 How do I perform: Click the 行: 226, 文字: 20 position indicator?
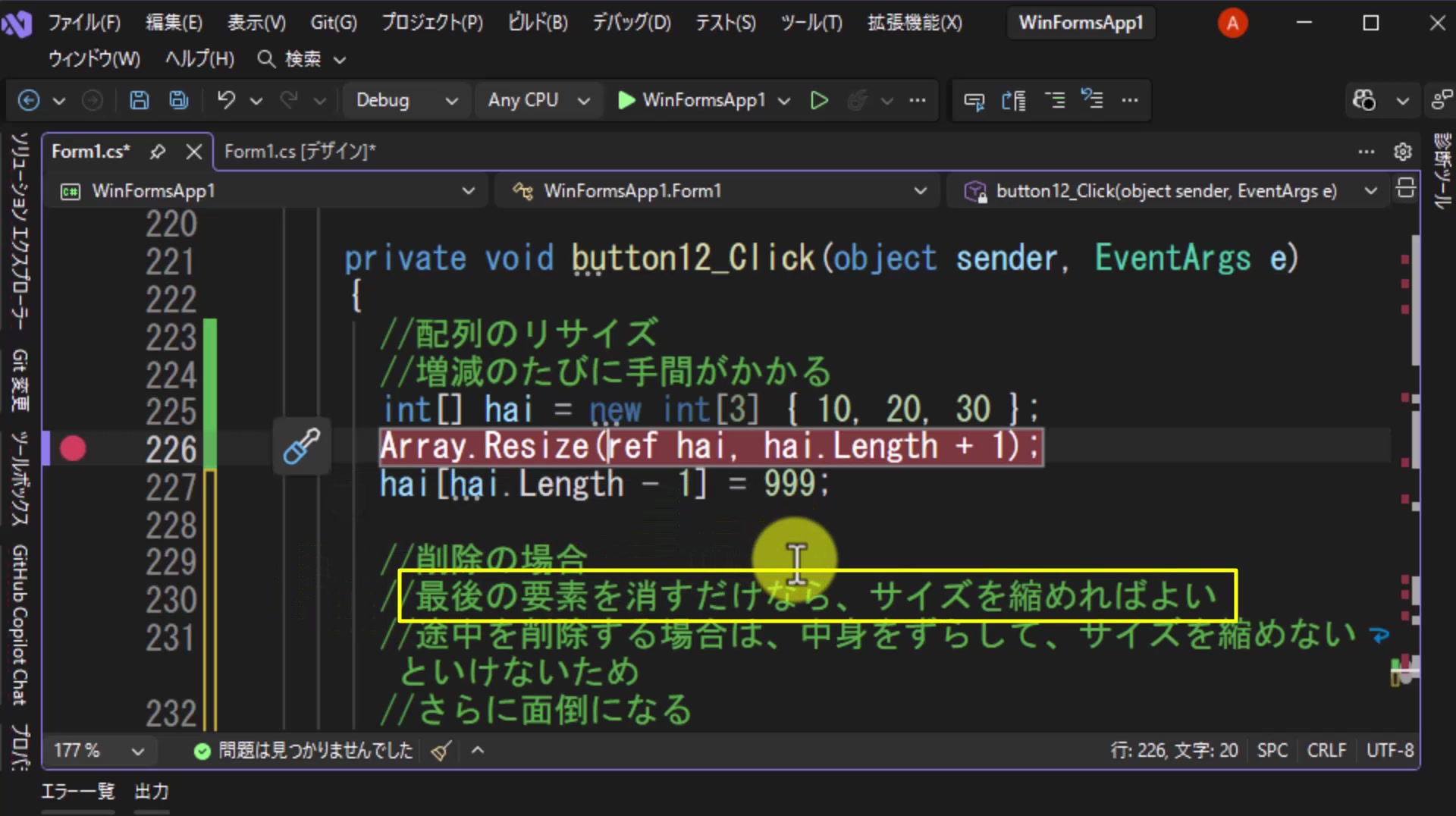point(1174,750)
